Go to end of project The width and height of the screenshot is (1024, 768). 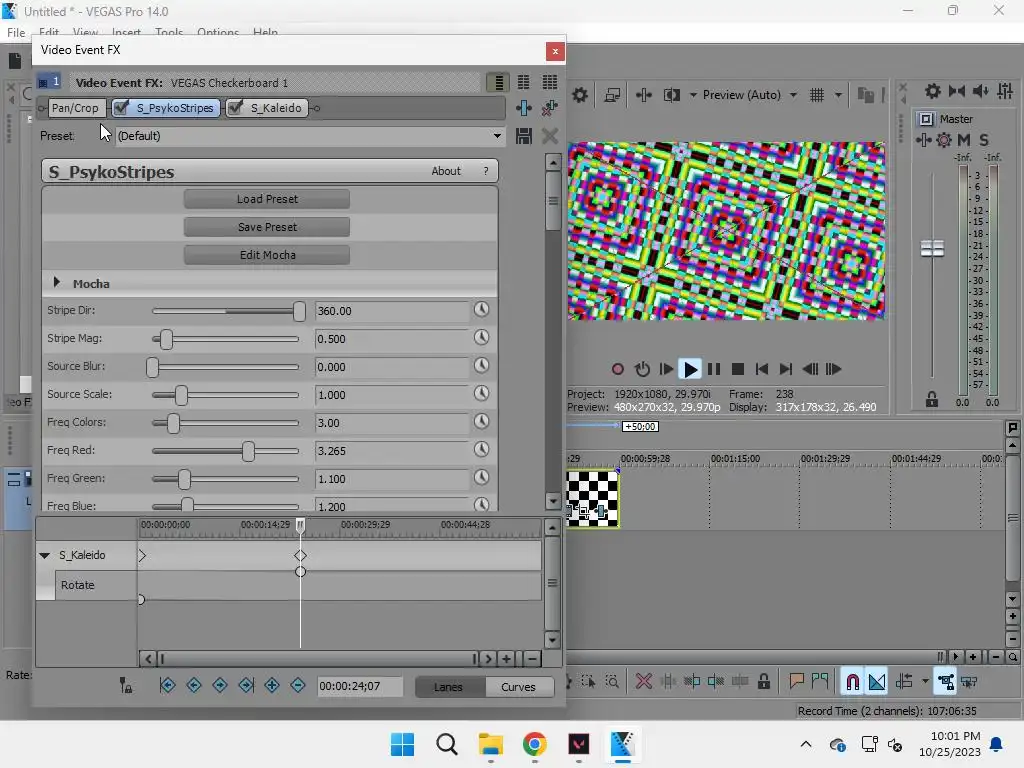[786, 370]
